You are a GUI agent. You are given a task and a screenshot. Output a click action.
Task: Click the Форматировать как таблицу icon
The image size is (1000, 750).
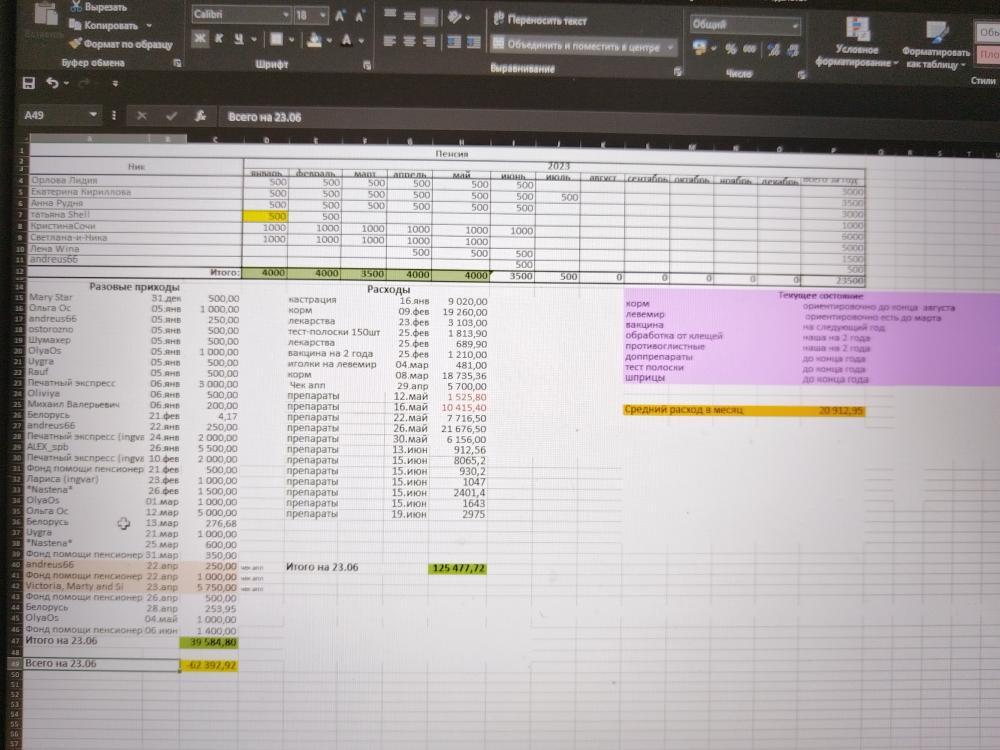[x=935, y=30]
